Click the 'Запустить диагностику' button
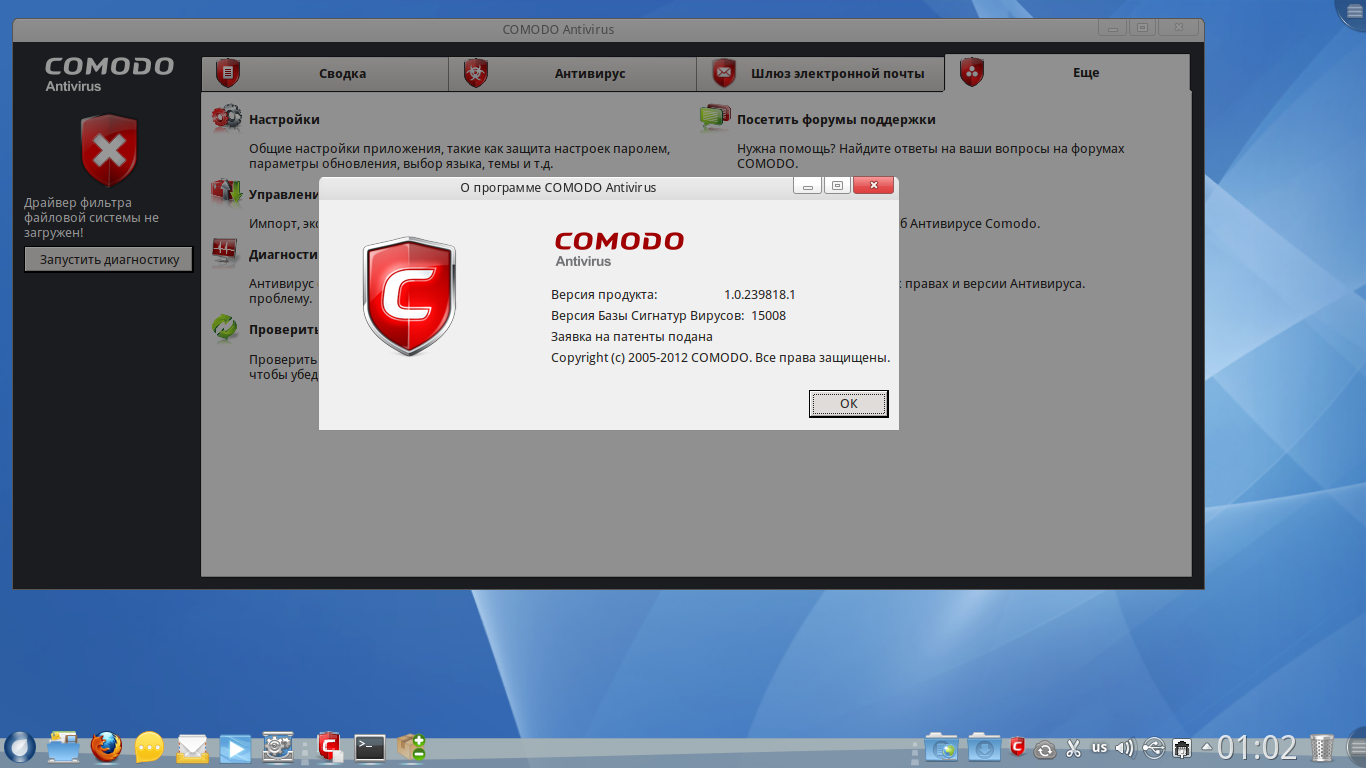The width and height of the screenshot is (1366, 768). point(109,259)
